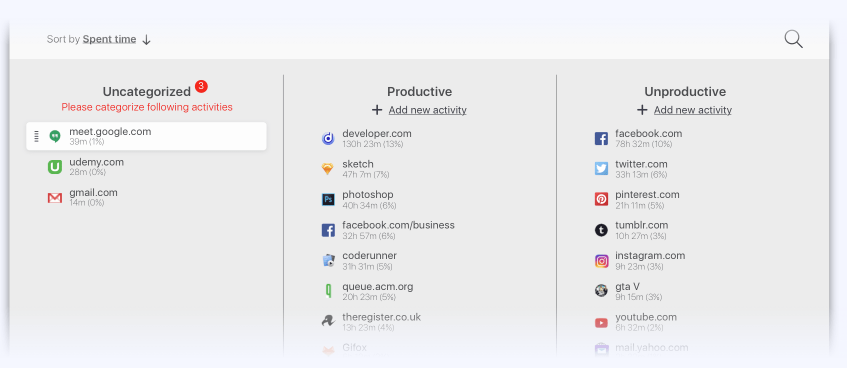Viewport: 847px width, 368px height.
Task: Open the Spent time sort dropdown
Action: point(109,39)
